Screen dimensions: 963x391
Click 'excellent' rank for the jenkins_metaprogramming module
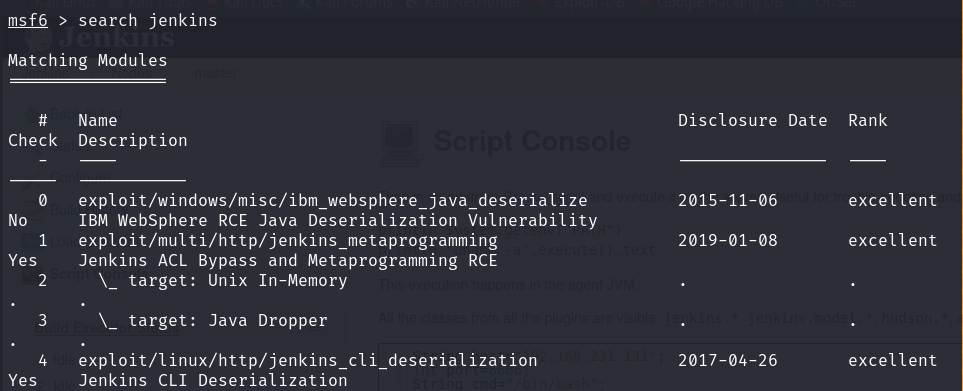[892, 241]
